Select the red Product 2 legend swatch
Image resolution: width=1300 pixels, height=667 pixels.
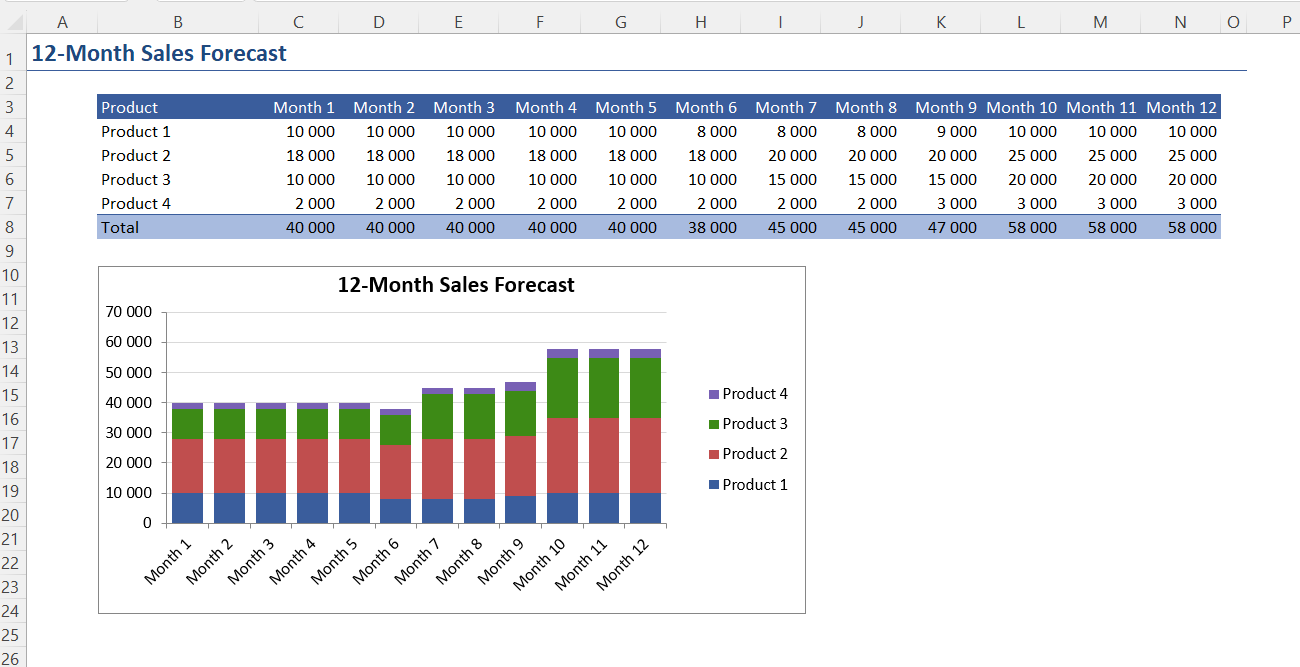click(714, 454)
